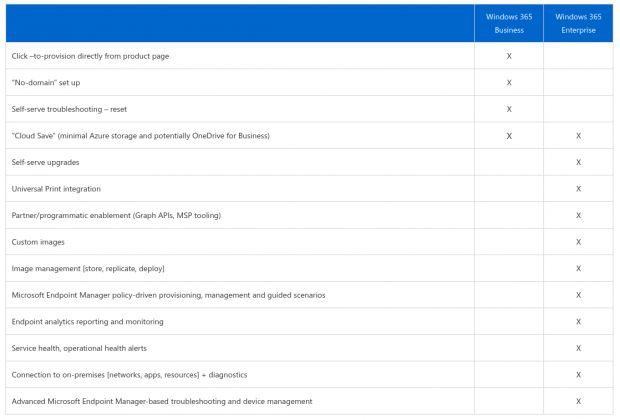Select the '"Cloud Save" (minimal Azure storage' row text
This screenshot has width=620, height=420.
pyautogui.click(x=140, y=136)
